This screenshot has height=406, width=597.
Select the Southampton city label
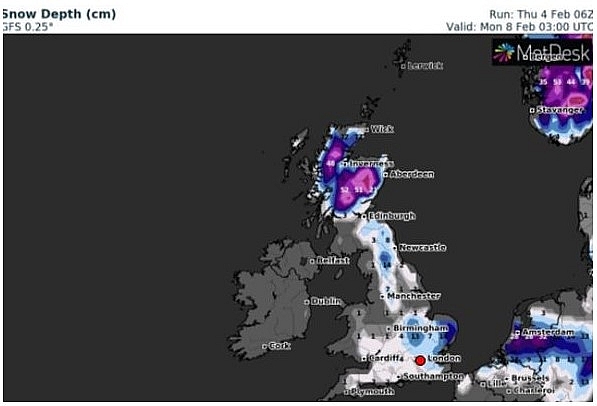coord(433,376)
